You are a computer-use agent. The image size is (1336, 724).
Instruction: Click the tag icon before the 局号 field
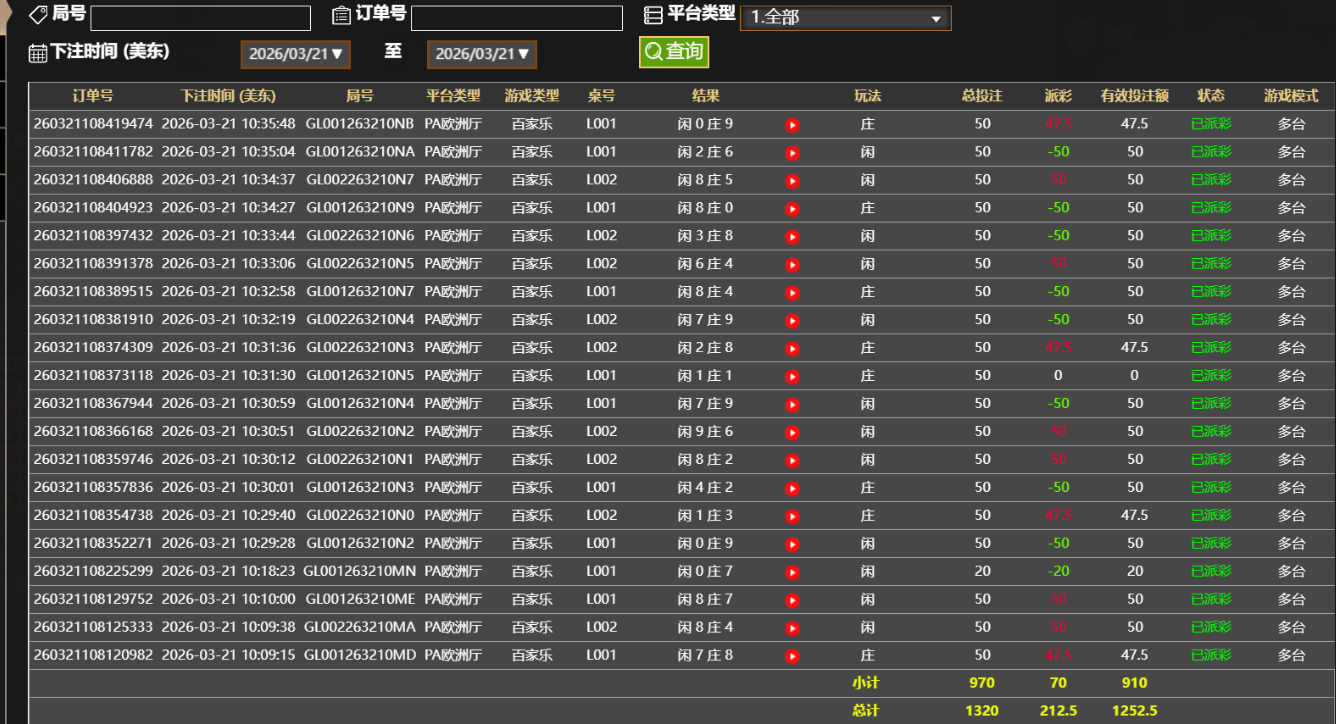coord(39,15)
